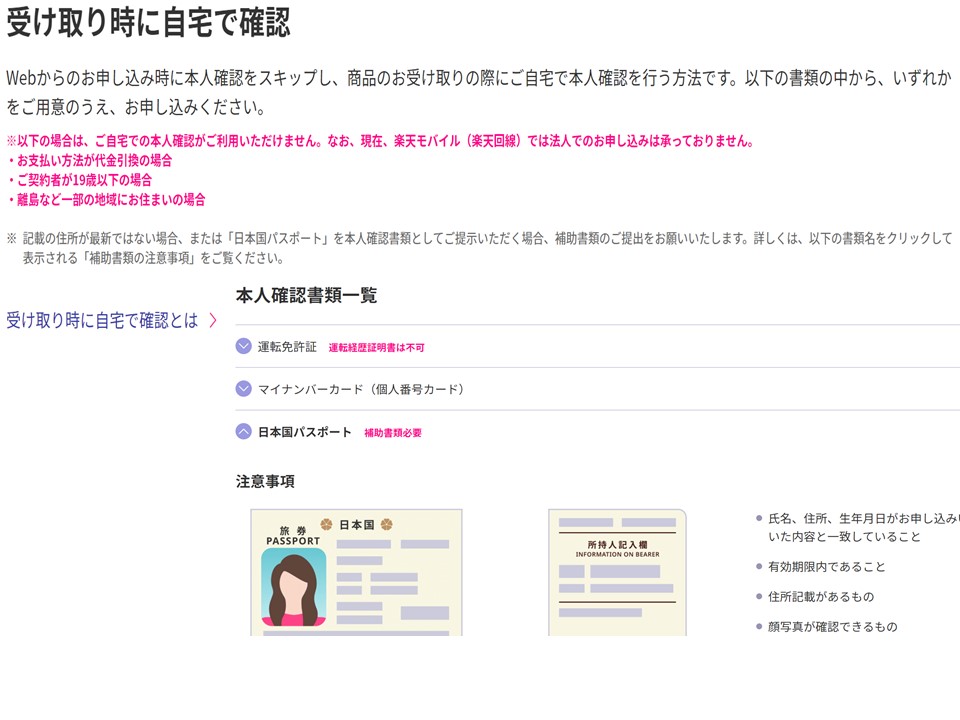The height and width of the screenshot is (720, 960).
Task: Click the upward chevron icon beside 日本国パスポート
Action: 241,432
